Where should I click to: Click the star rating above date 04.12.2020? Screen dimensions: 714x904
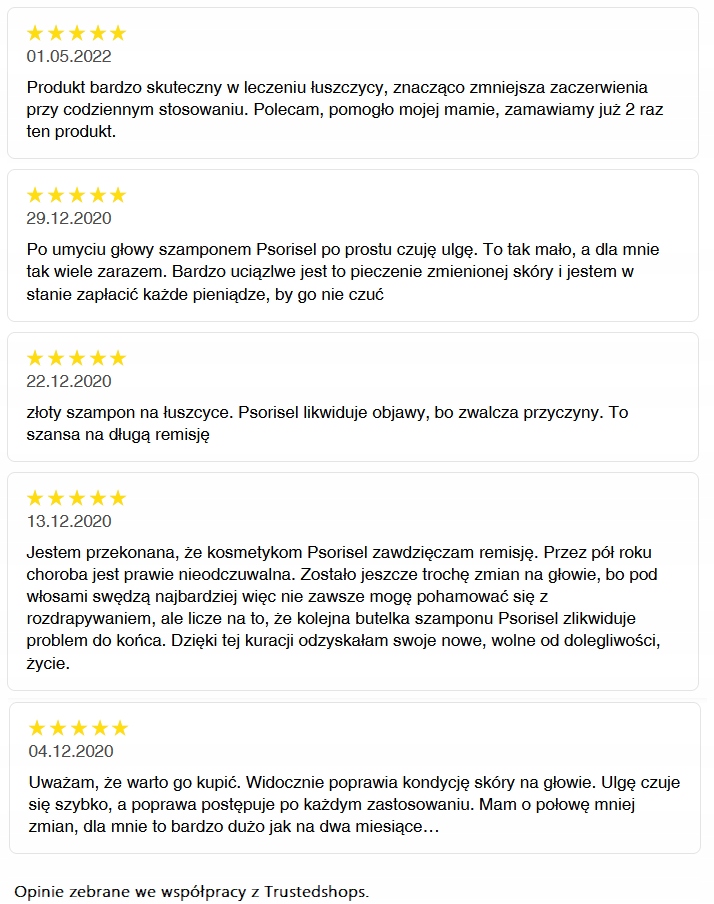[x=78, y=728]
